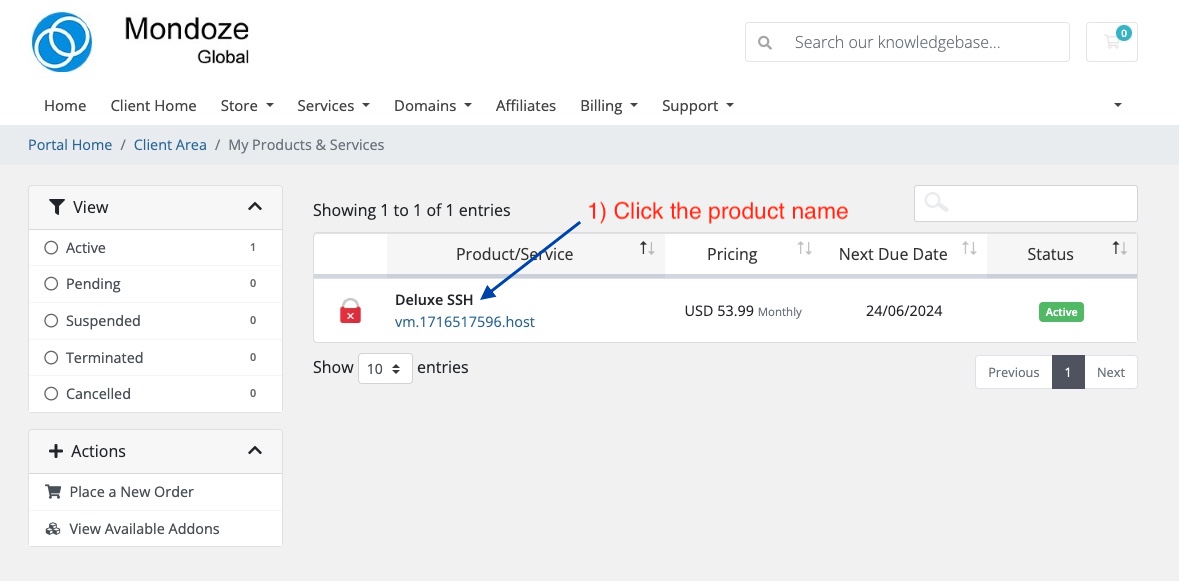This screenshot has width=1179, height=581.
Task: Click the Affiliates navigation item
Action: tap(526, 105)
